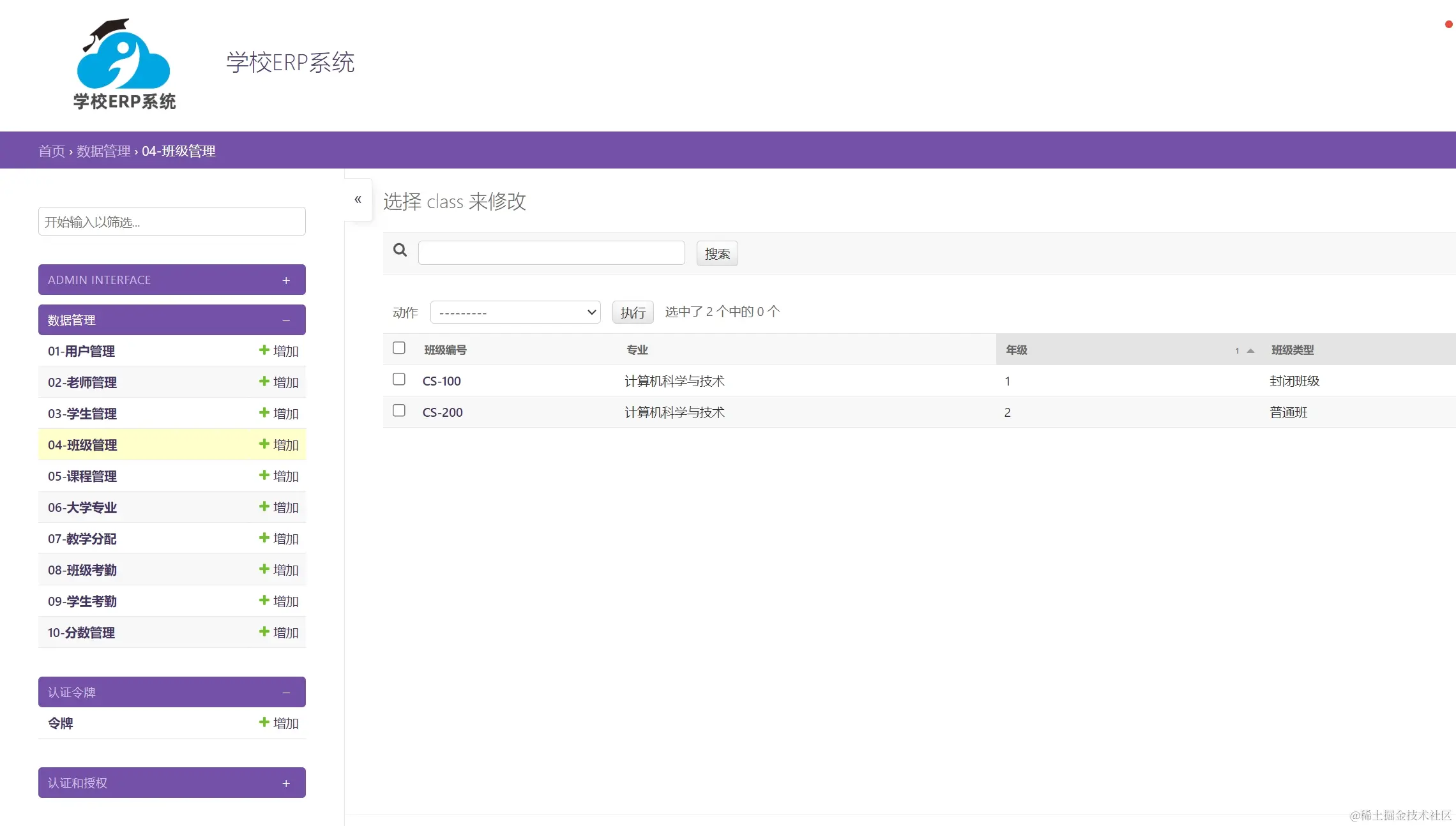1456x826 pixels.
Task: Select the CS-200 row checkbox
Action: pyautogui.click(x=399, y=410)
